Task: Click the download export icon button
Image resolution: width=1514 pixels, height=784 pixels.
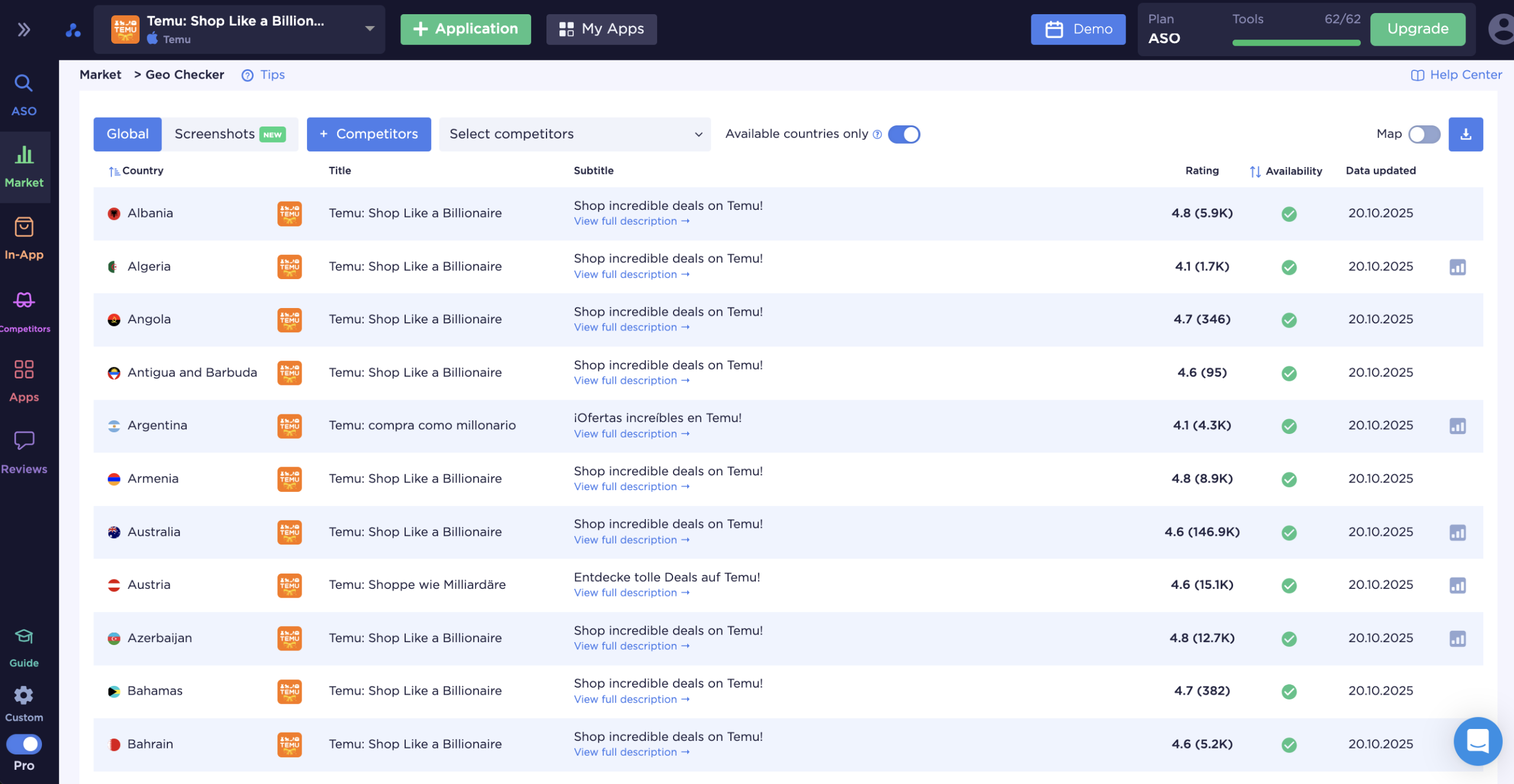Action: (1465, 134)
